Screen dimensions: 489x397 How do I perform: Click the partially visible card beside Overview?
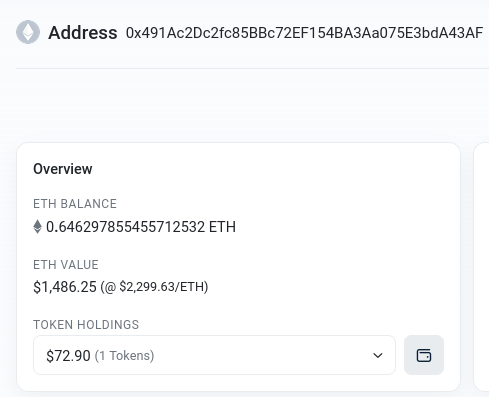click(x=481, y=267)
